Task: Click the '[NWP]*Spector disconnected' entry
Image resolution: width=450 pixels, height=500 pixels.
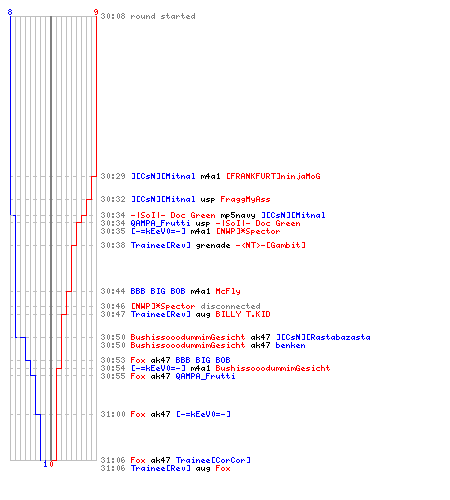Action: point(195,306)
